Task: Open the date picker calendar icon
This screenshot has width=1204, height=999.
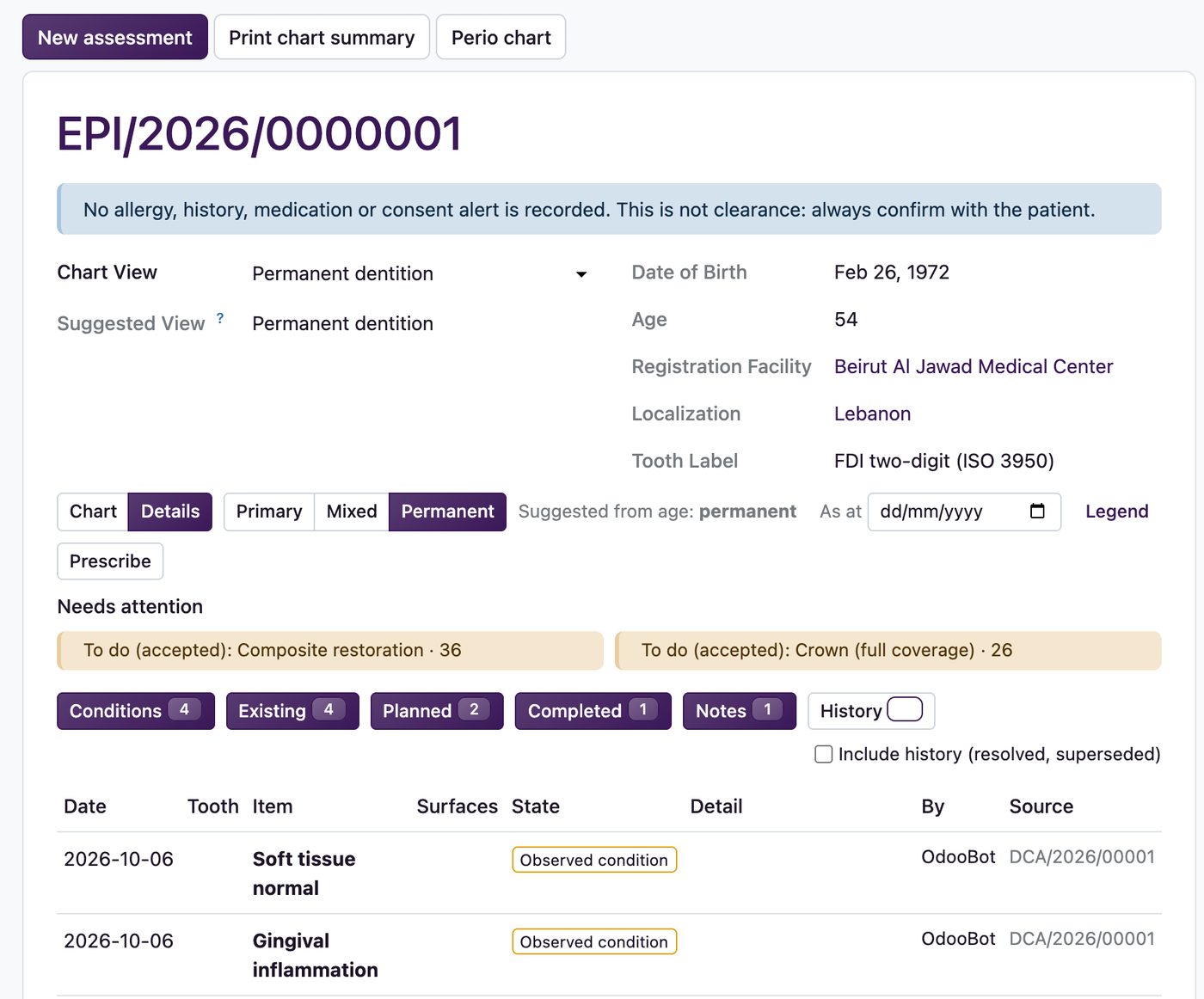Action: coord(1037,511)
